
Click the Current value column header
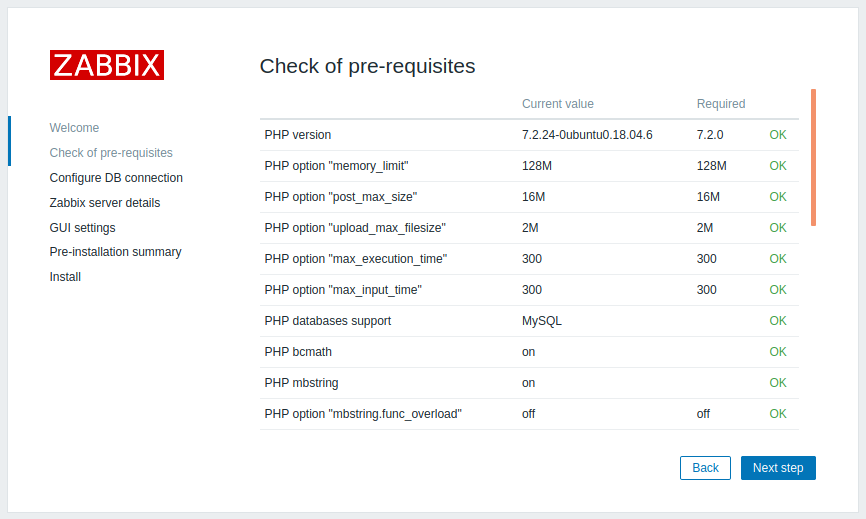pyautogui.click(x=558, y=104)
